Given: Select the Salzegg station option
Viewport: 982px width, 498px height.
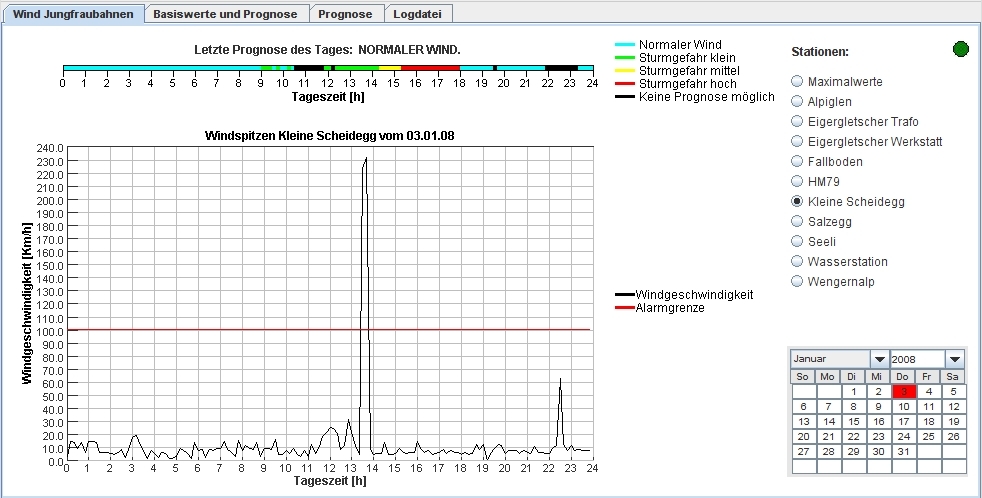Looking at the screenshot, I should [797, 222].
